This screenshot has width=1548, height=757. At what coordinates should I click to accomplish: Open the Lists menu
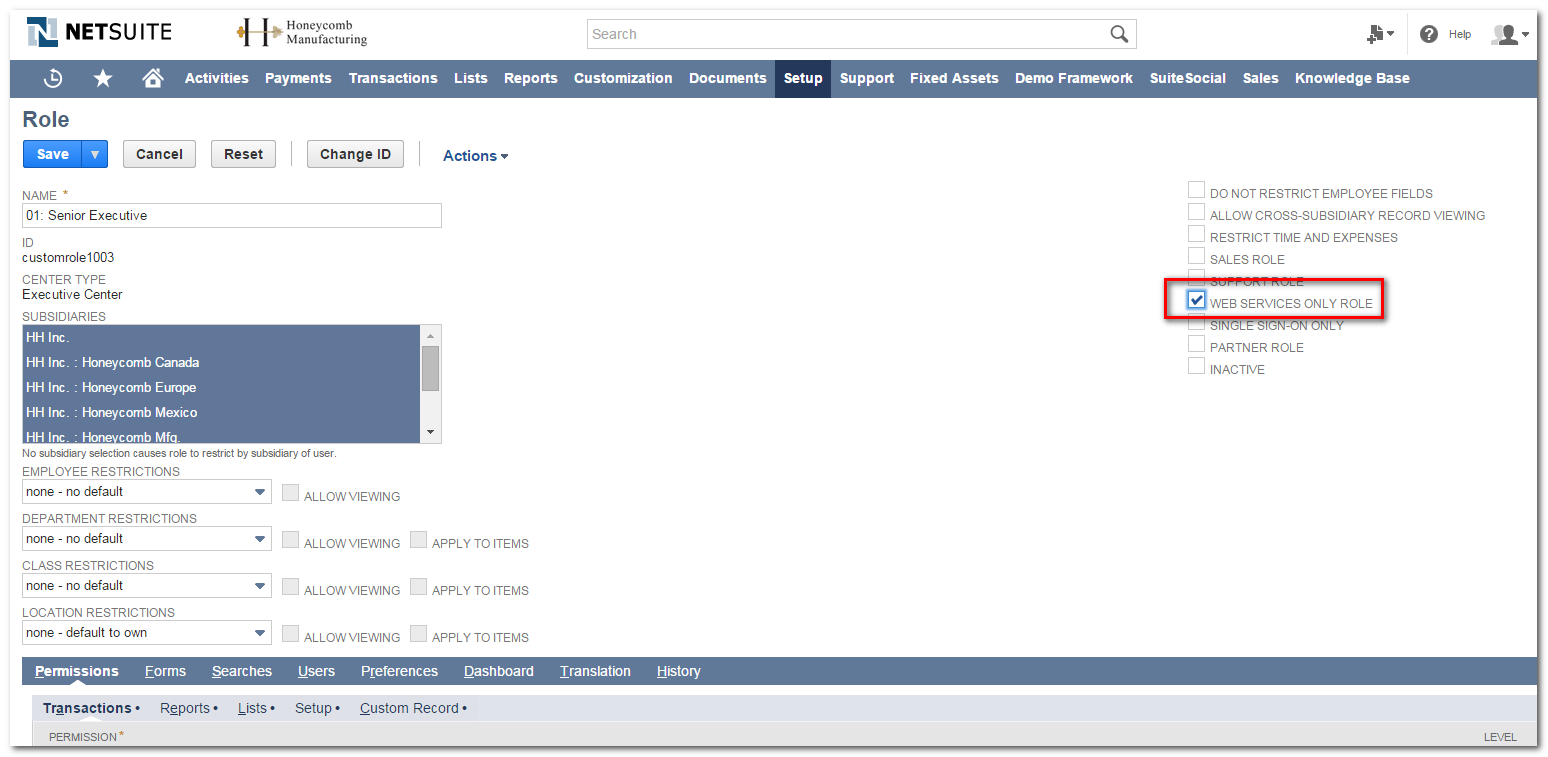click(x=470, y=78)
